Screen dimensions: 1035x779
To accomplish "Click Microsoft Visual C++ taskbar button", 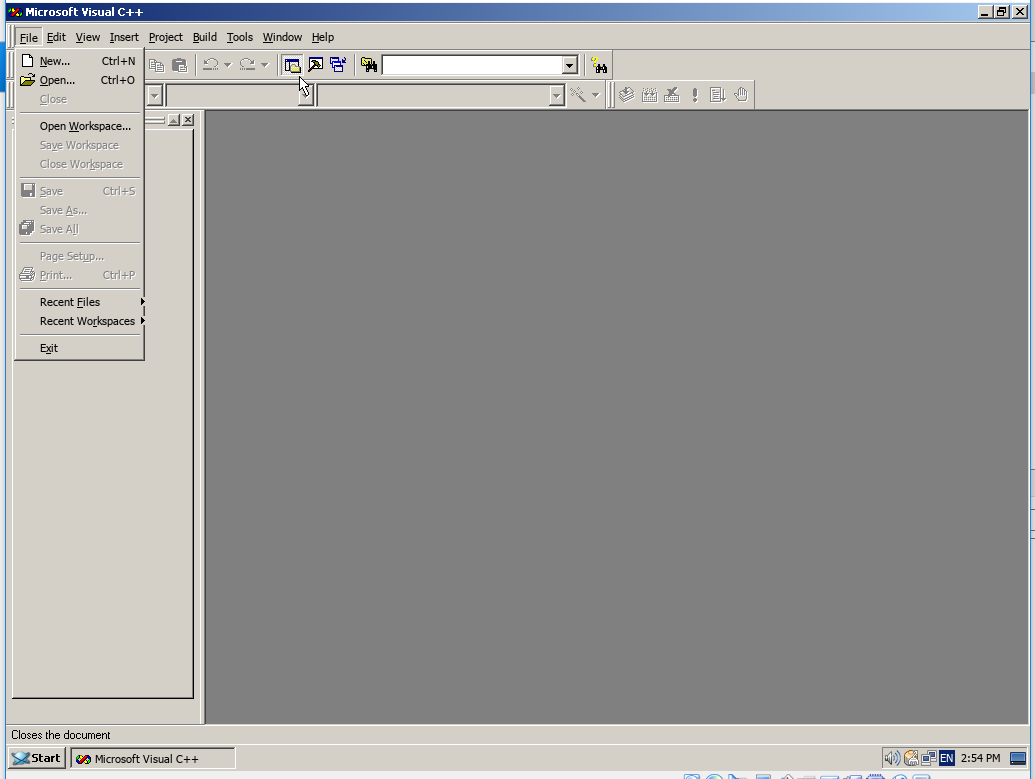I will pos(152,758).
